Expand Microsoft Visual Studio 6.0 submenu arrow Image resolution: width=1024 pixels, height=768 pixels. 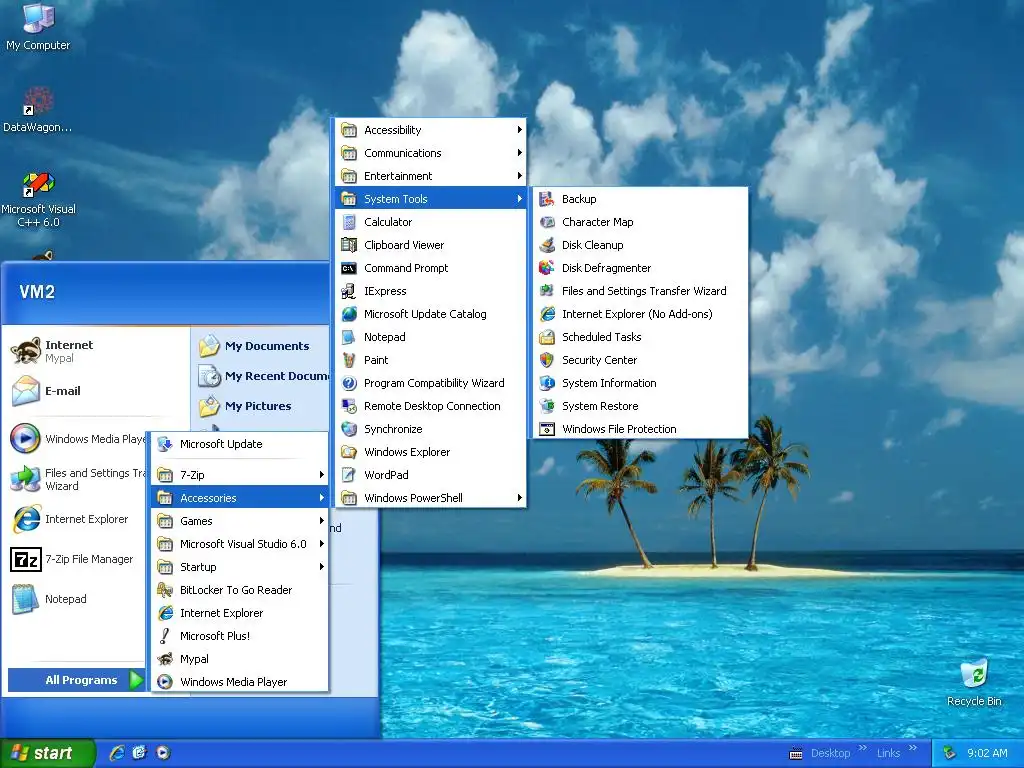321,543
